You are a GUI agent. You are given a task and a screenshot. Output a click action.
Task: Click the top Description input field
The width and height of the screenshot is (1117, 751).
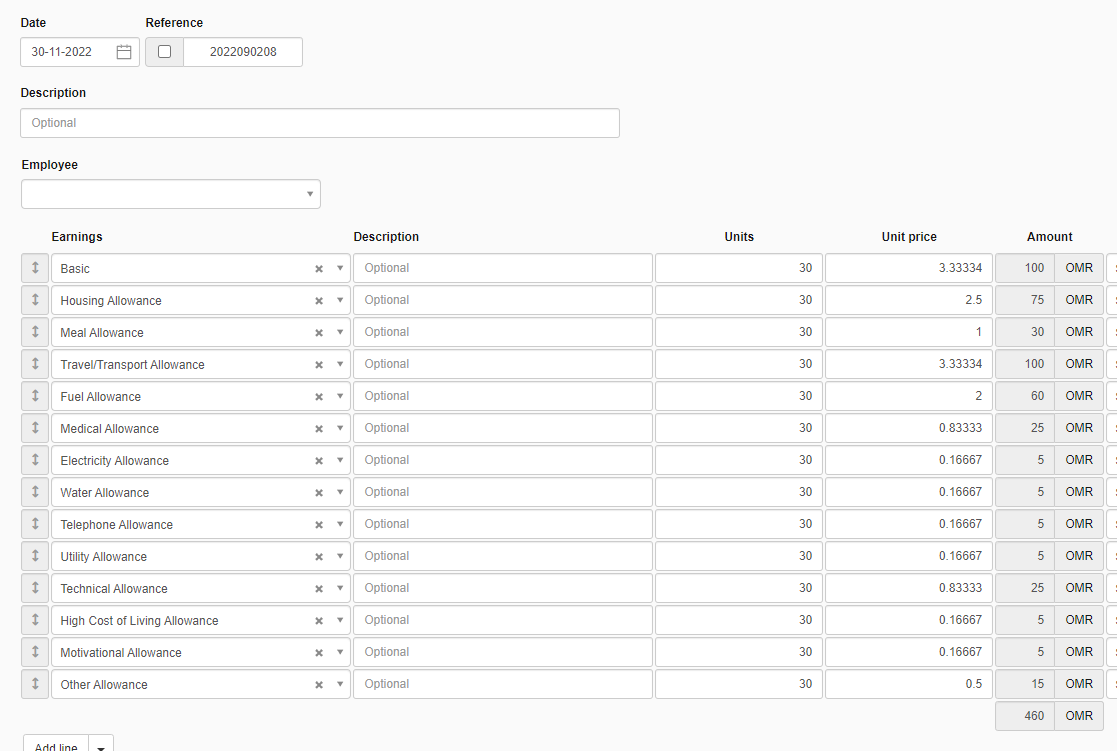tap(320, 123)
